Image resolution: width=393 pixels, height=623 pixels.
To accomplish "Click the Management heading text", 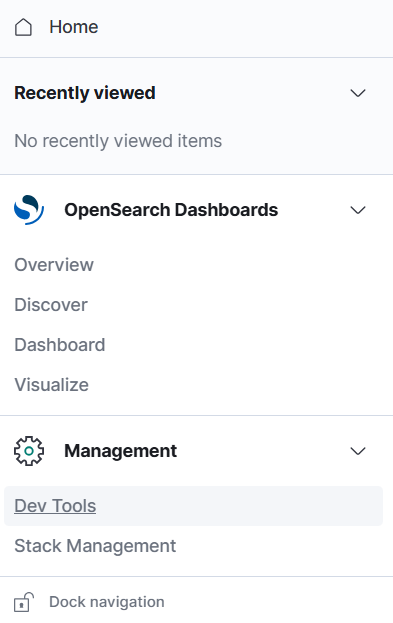I will click(x=121, y=451).
